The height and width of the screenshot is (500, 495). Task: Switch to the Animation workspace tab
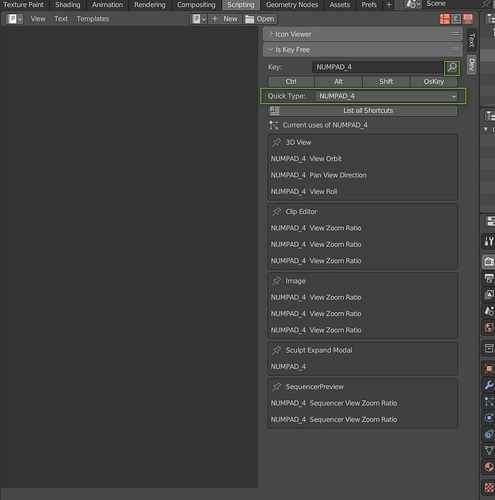tap(107, 5)
